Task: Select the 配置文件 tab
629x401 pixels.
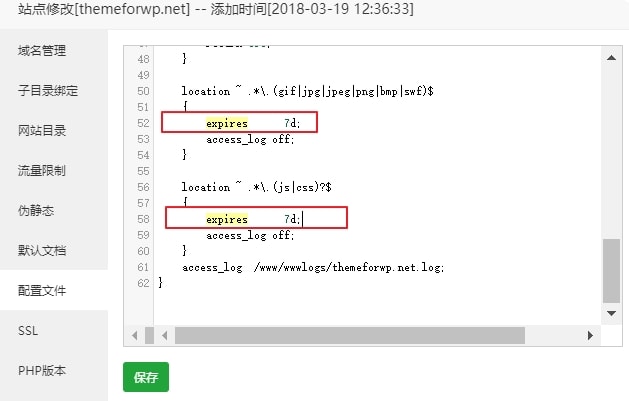Action: (x=42, y=290)
